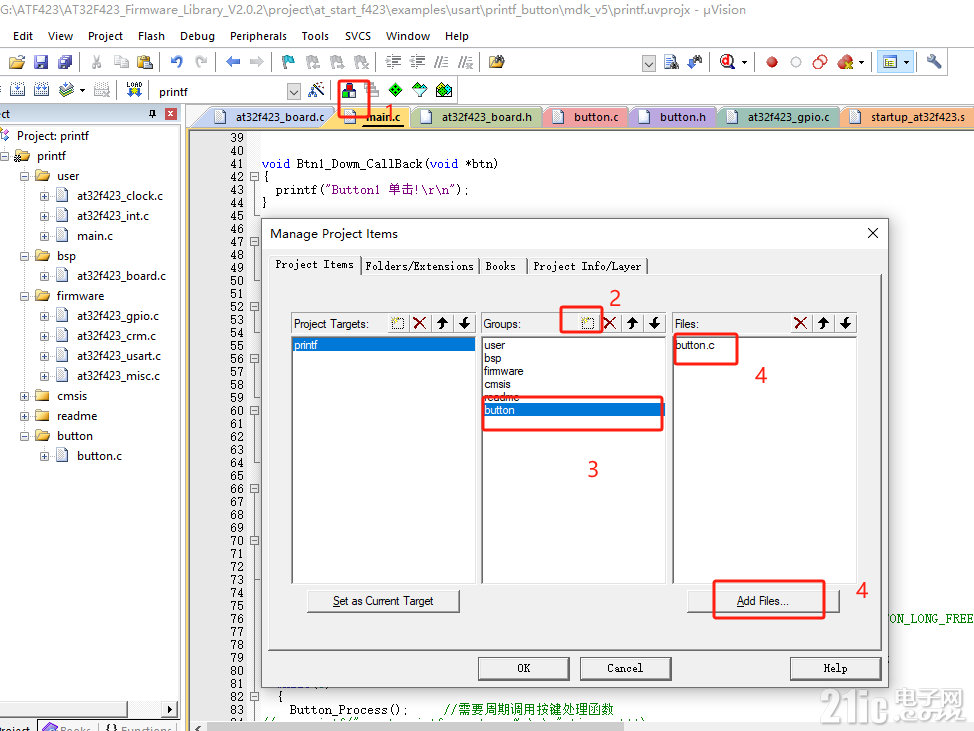
Task: Expand the cmsis group in tree
Action: coord(24,396)
